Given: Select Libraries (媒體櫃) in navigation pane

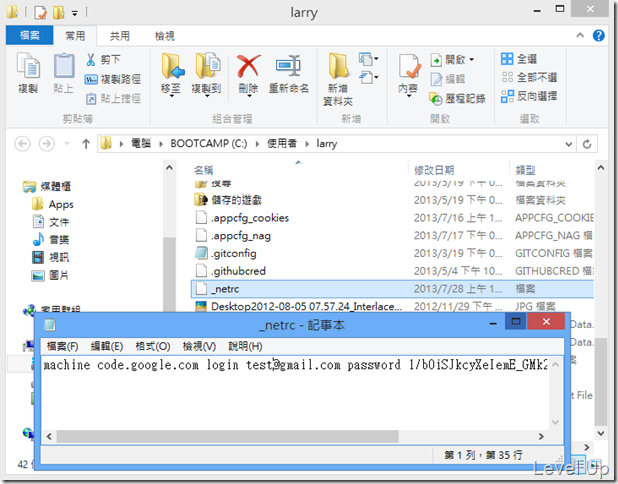Looking at the screenshot, I should coord(47,186).
